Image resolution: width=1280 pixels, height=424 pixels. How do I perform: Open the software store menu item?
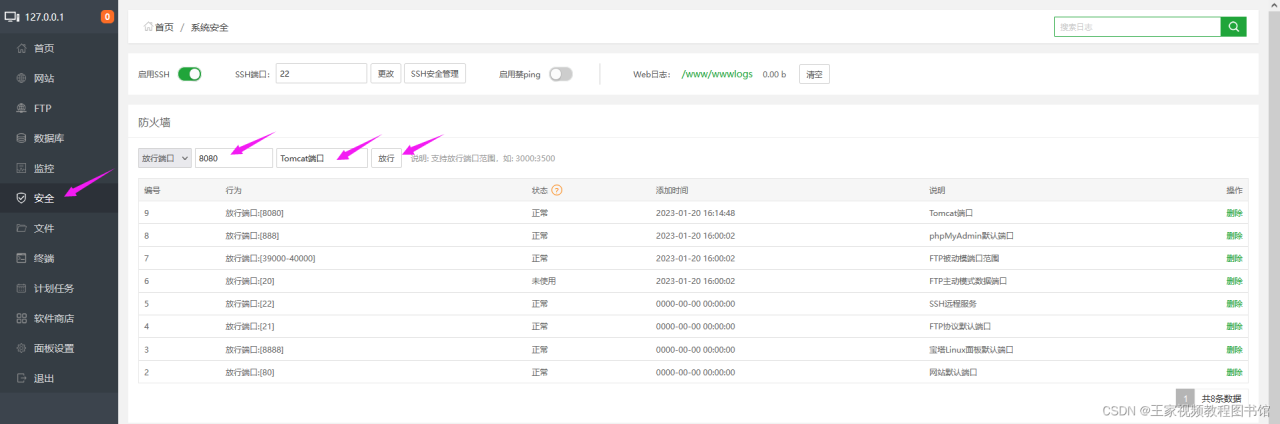tap(52, 318)
